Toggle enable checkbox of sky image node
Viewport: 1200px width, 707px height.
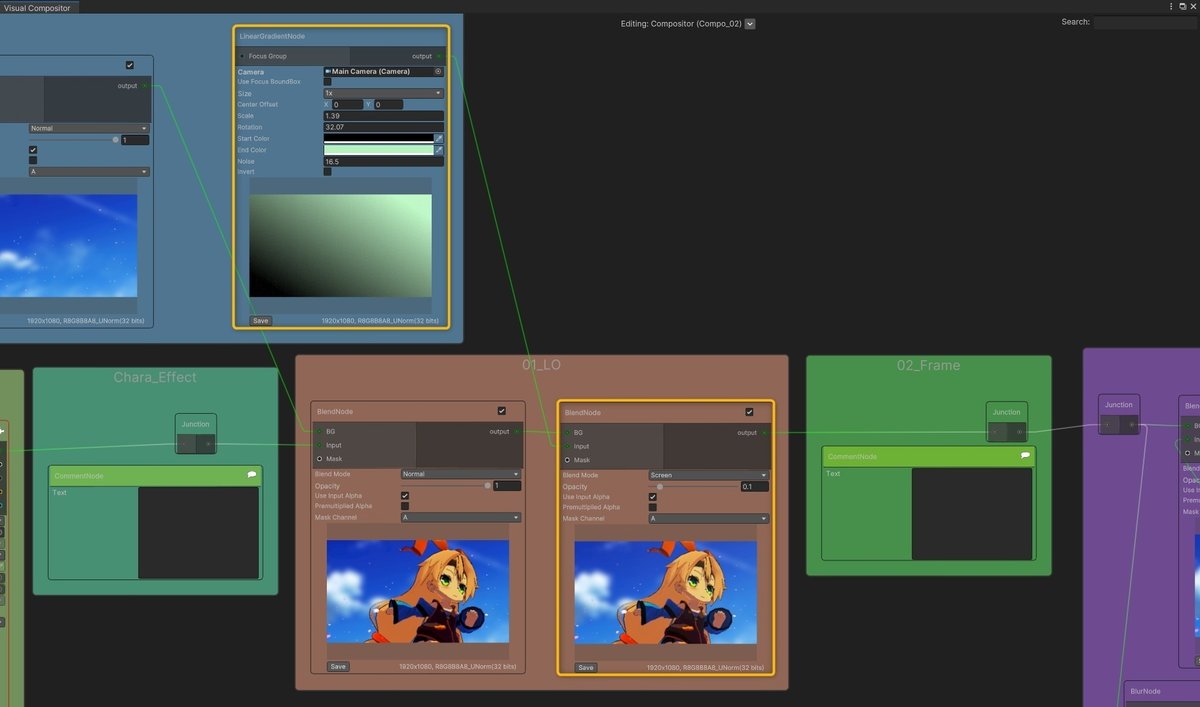coord(130,65)
